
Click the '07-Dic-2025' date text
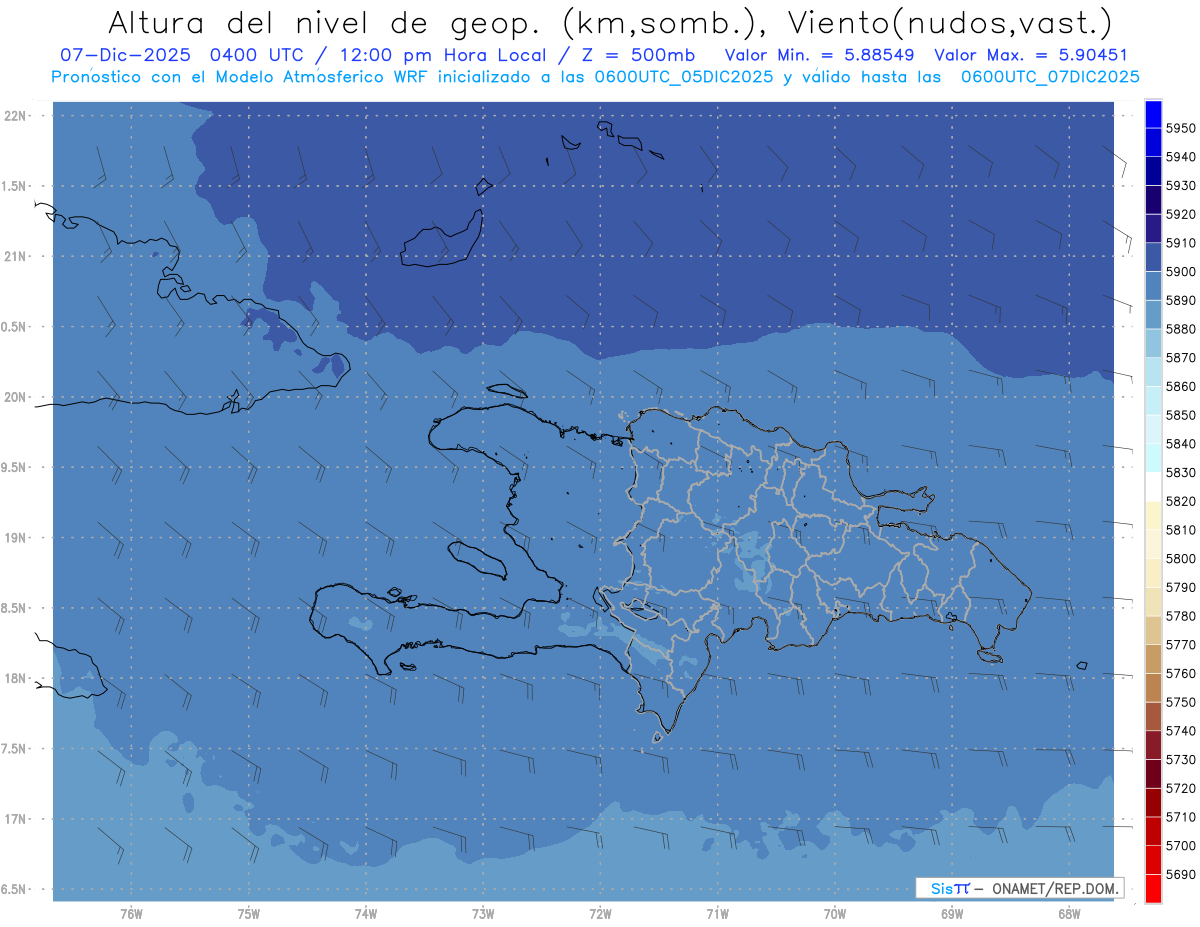[125, 55]
